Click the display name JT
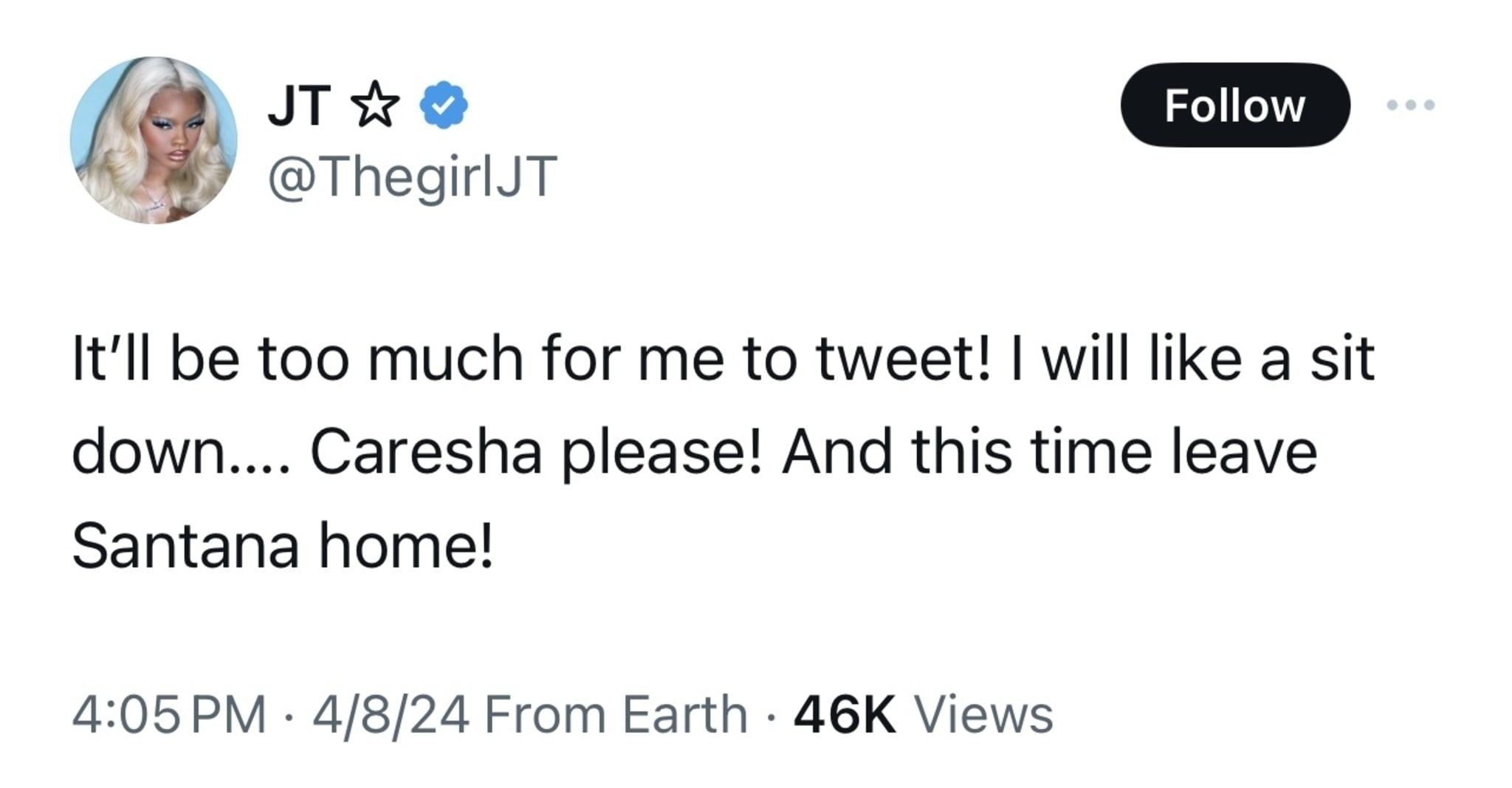 tap(299, 103)
